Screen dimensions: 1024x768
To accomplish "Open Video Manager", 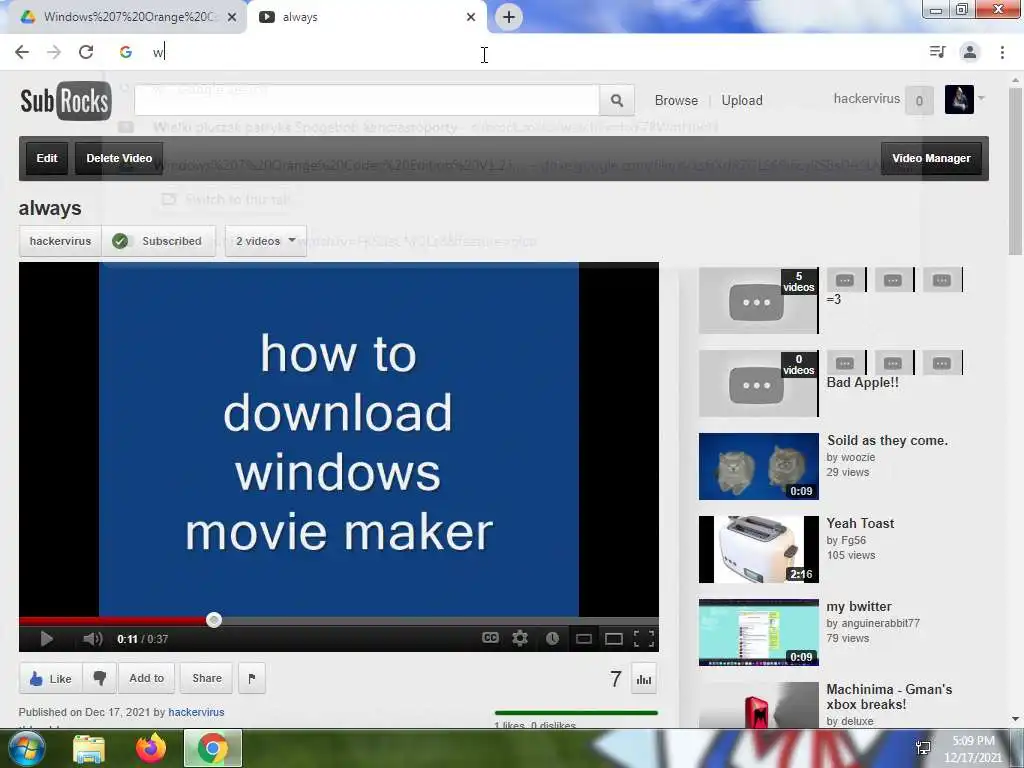I will point(931,158).
